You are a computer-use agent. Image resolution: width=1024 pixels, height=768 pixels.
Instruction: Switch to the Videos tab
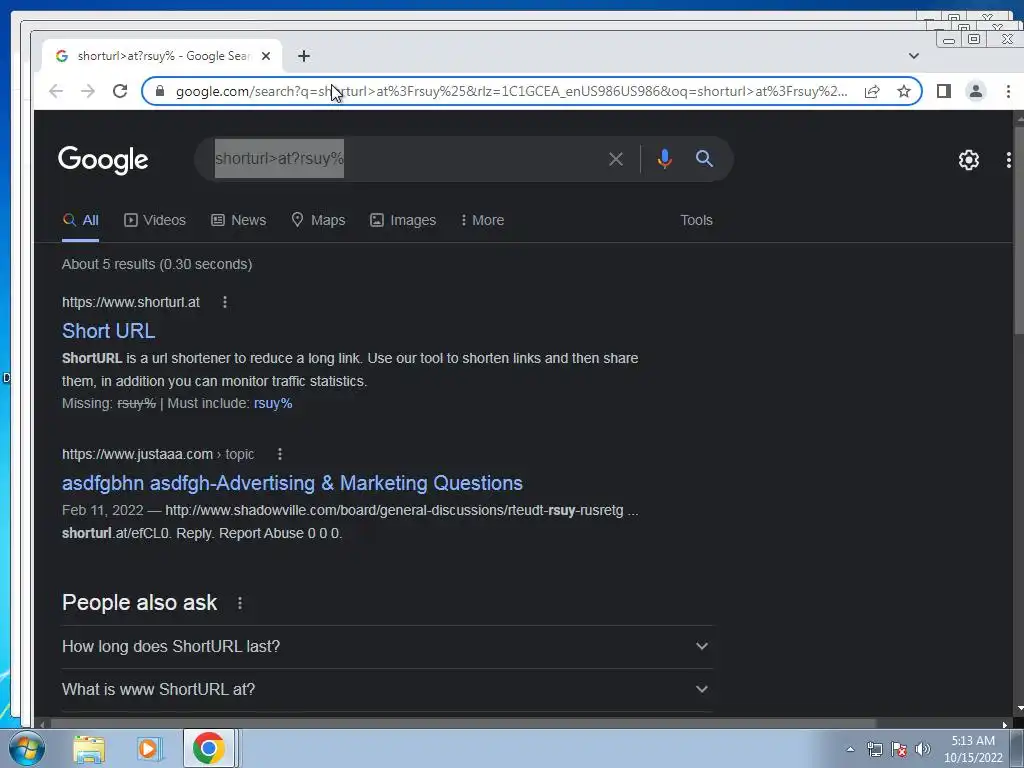point(155,220)
